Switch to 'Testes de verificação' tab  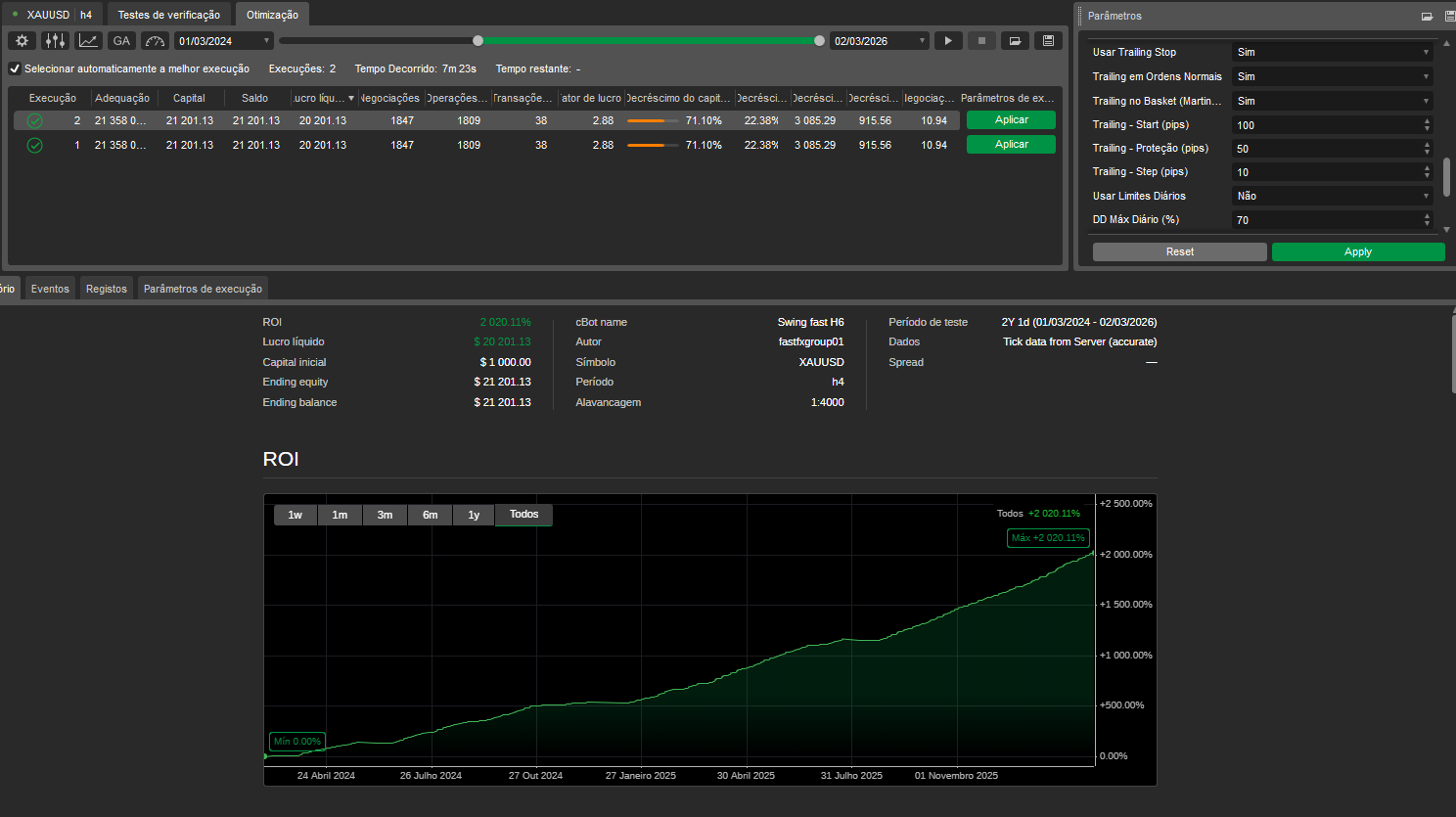point(168,15)
